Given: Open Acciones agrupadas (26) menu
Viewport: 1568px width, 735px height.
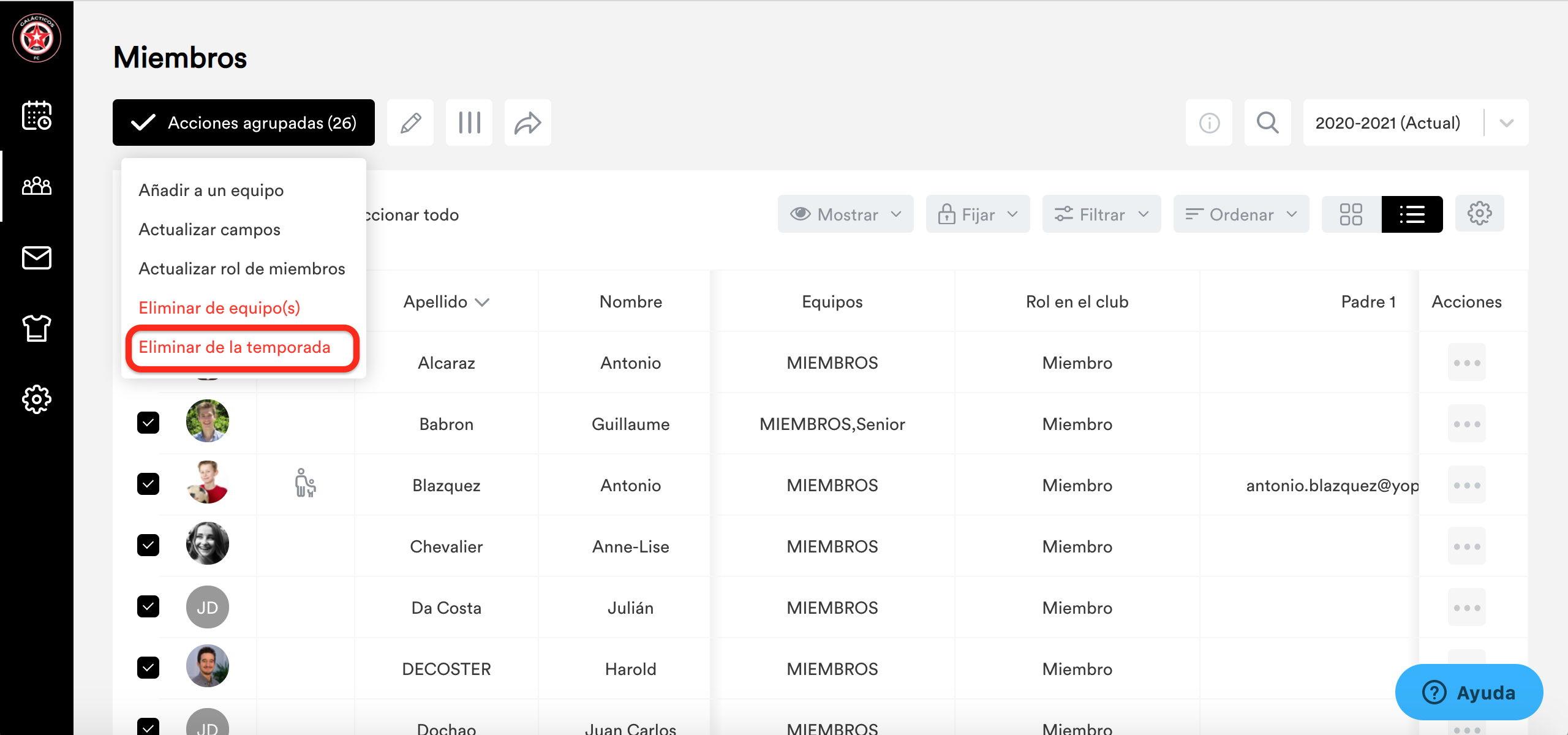Looking at the screenshot, I should (x=244, y=123).
